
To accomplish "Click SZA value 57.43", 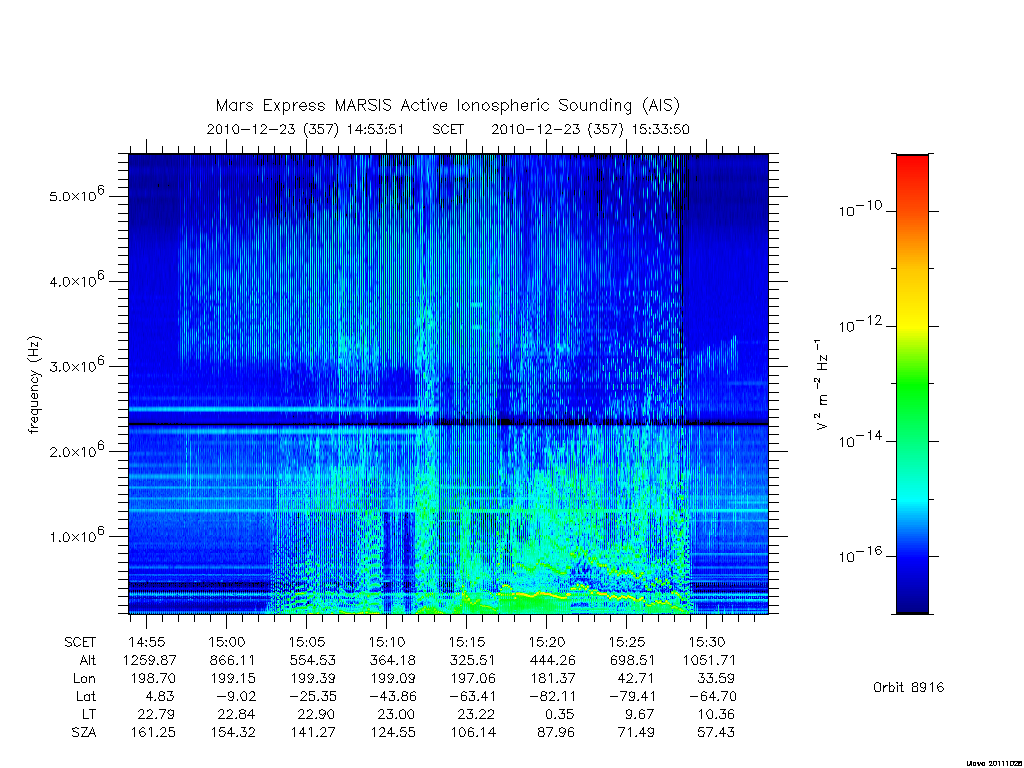I will click(716, 733).
